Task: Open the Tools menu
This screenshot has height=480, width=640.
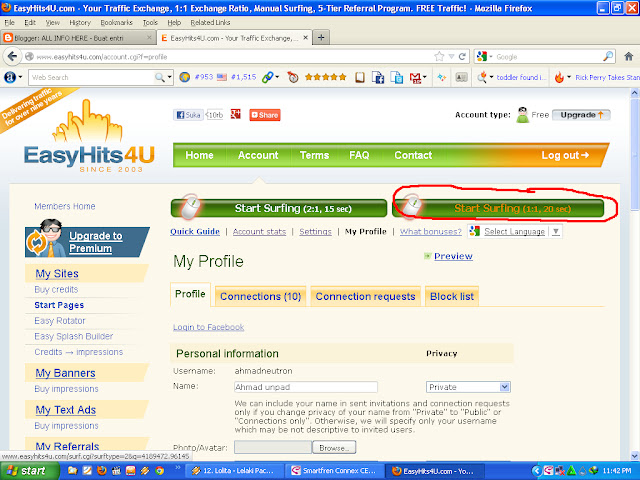Action: coord(150,22)
